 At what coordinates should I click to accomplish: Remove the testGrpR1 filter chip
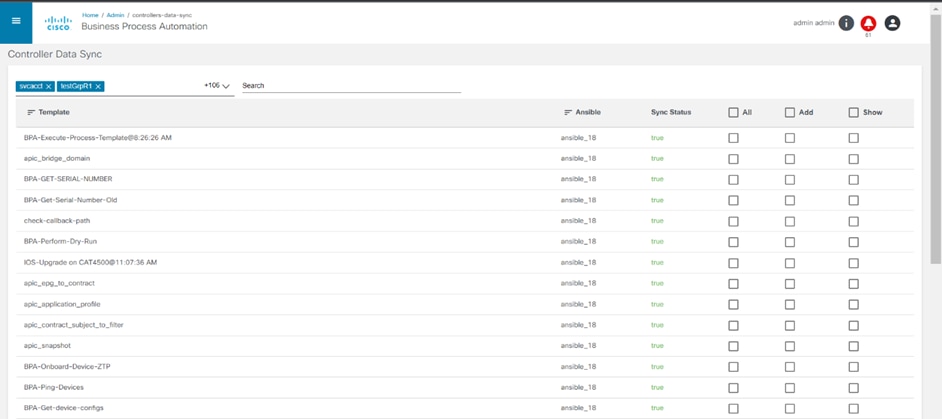point(98,87)
